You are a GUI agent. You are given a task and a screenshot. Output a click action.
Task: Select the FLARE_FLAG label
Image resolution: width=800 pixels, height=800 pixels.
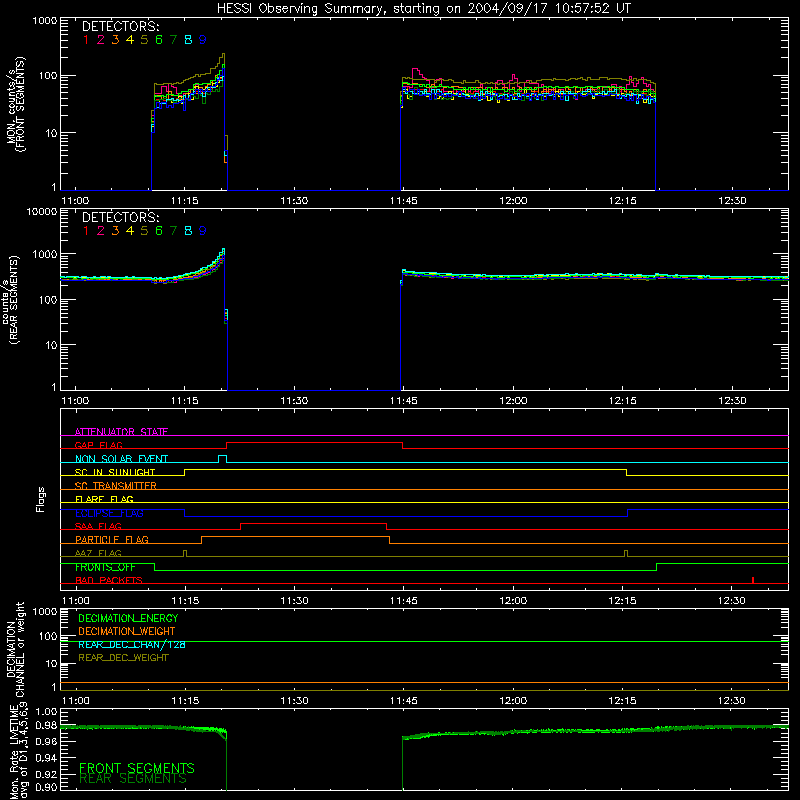(104, 499)
